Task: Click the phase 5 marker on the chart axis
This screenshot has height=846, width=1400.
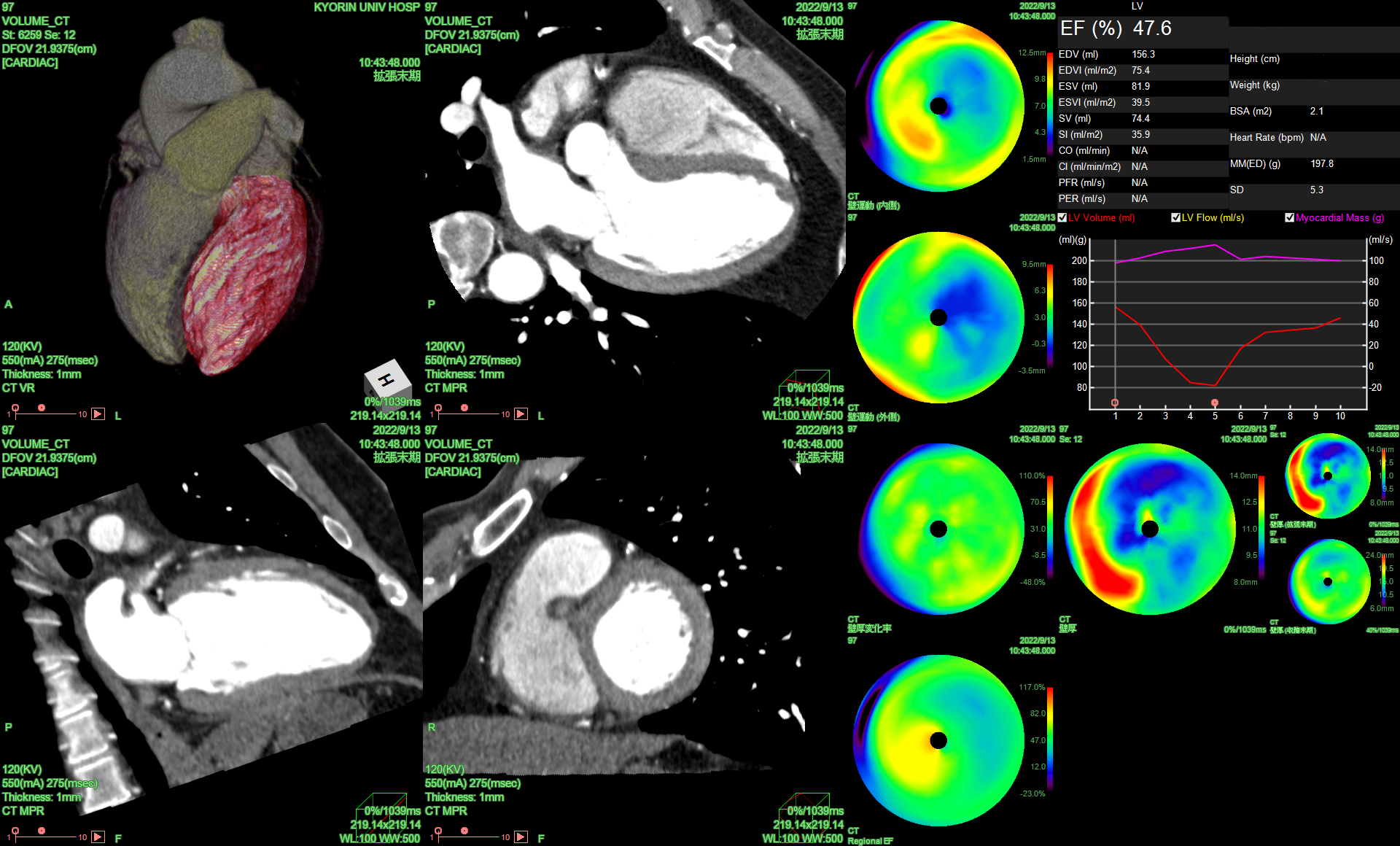Action: (1215, 403)
